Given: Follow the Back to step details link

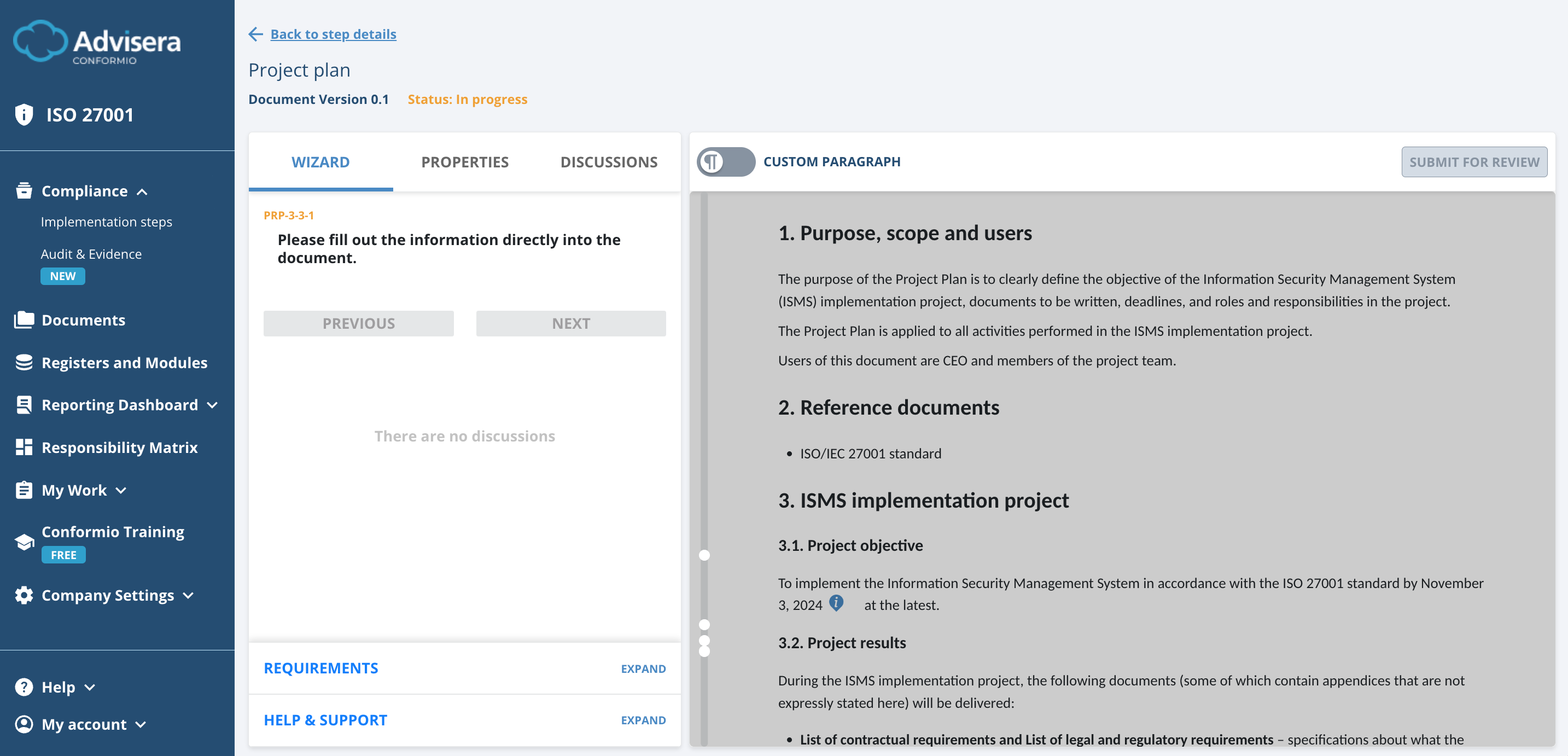Looking at the screenshot, I should tap(333, 33).
